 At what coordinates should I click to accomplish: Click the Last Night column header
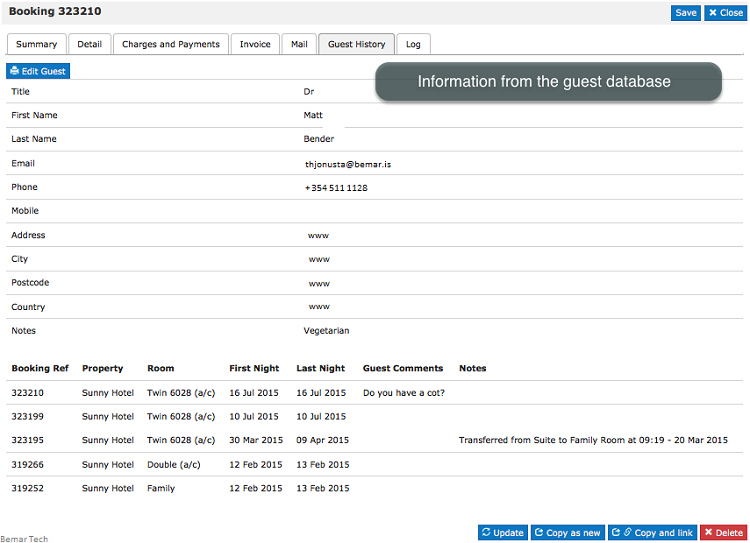(x=320, y=368)
